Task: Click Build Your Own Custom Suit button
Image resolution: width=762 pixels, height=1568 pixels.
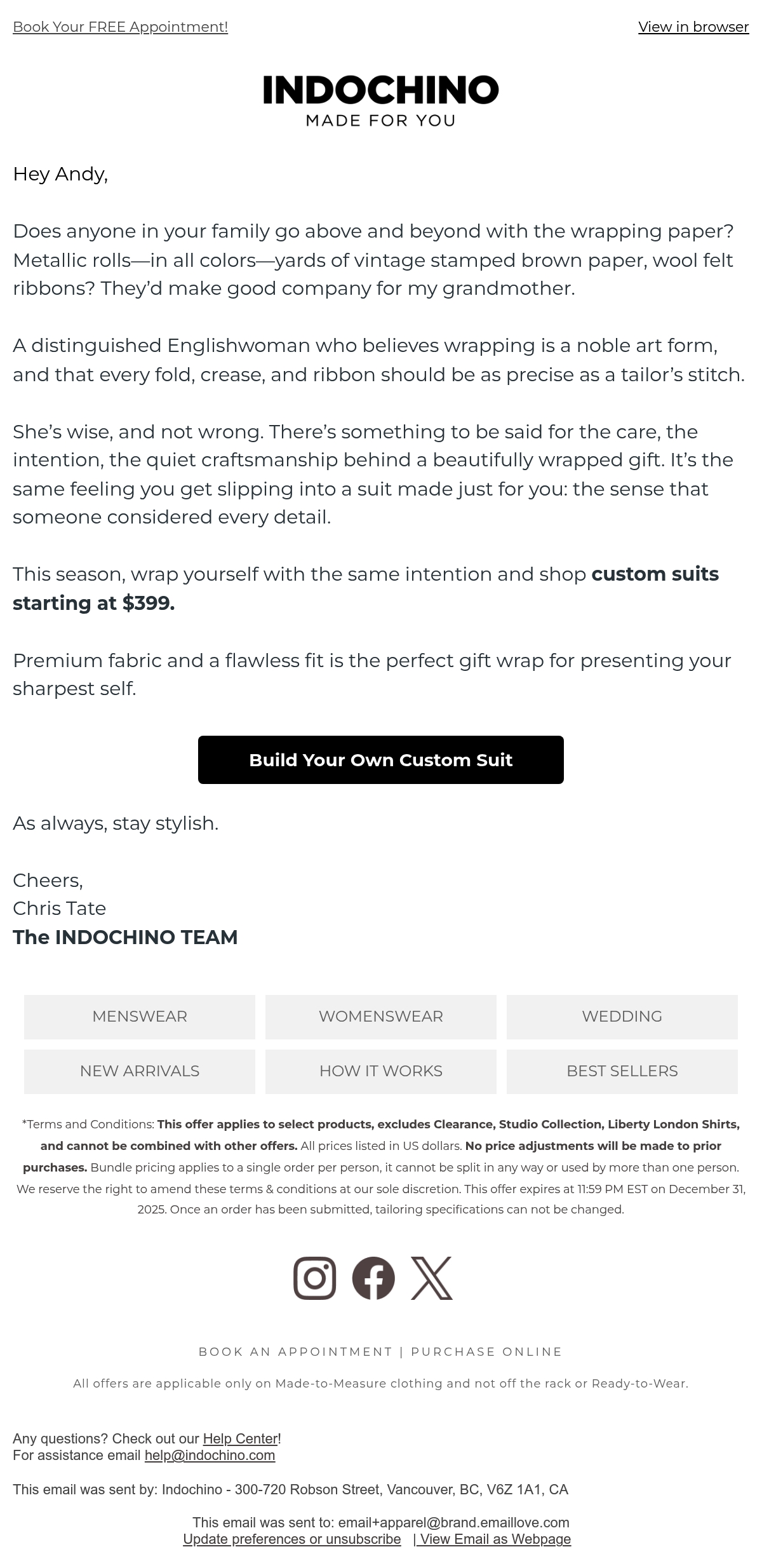Action: [x=381, y=760]
